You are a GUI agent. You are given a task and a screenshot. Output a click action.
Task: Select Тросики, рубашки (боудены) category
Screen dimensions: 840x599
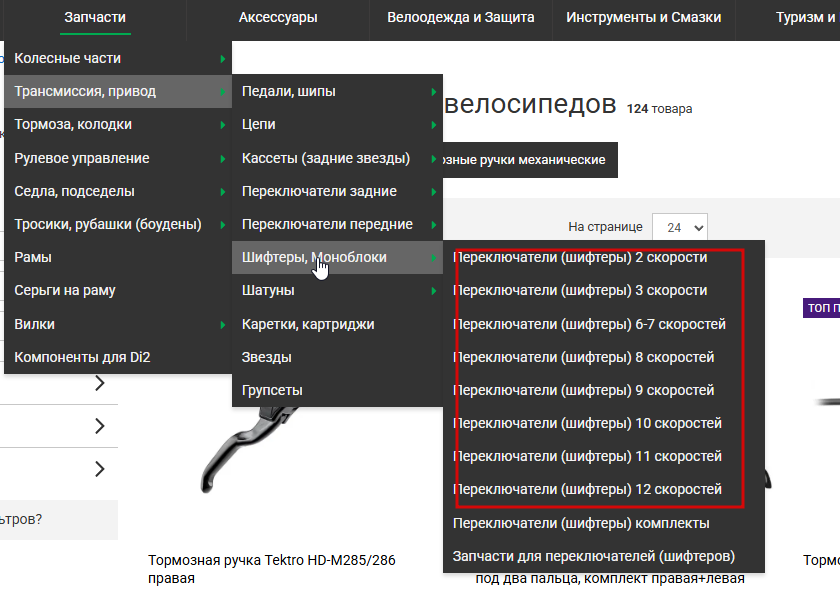(x=118, y=224)
